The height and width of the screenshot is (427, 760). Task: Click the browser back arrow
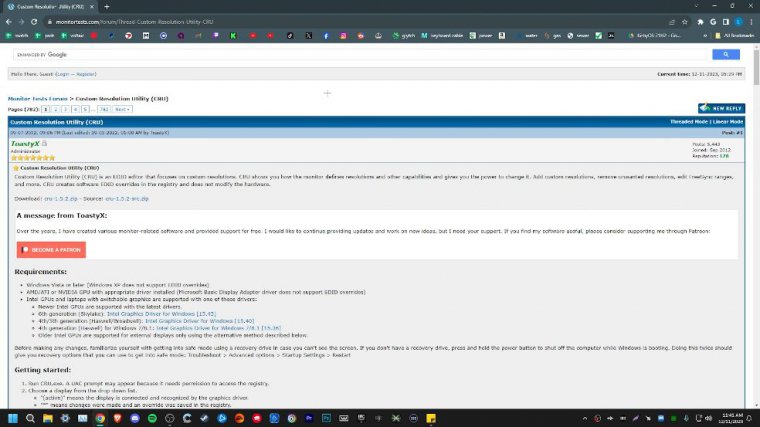coord(7,20)
